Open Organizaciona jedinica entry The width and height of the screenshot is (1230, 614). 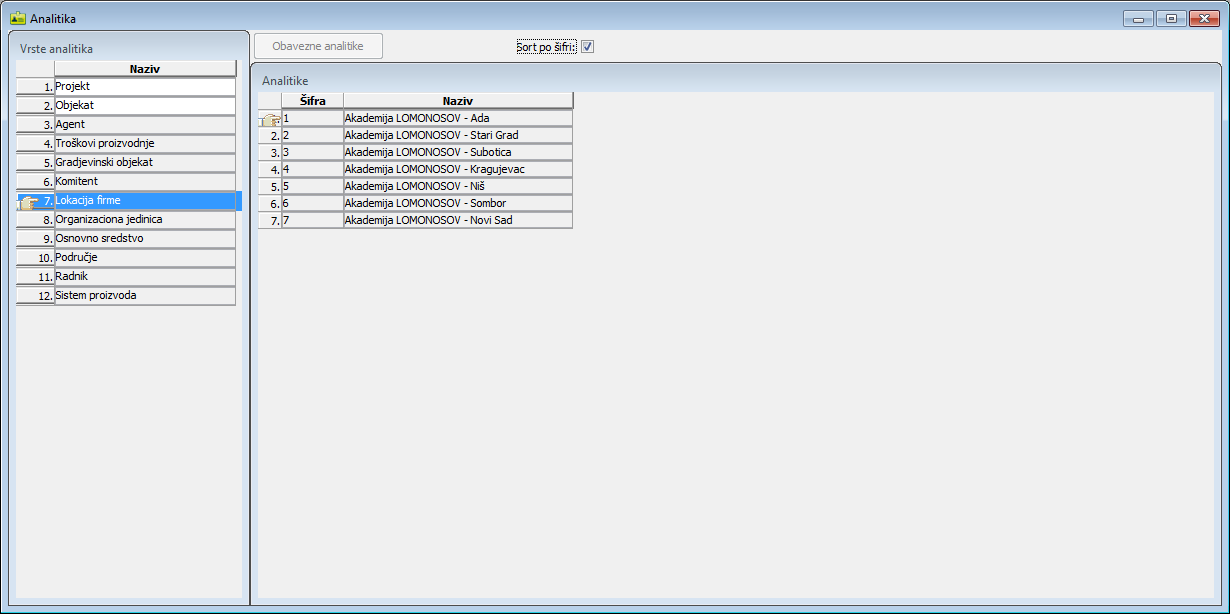[144, 219]
